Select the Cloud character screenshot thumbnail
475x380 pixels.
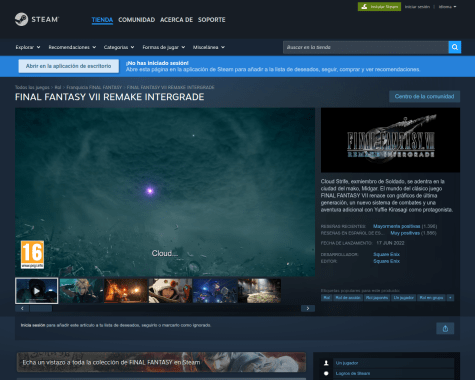click(81, 291)
